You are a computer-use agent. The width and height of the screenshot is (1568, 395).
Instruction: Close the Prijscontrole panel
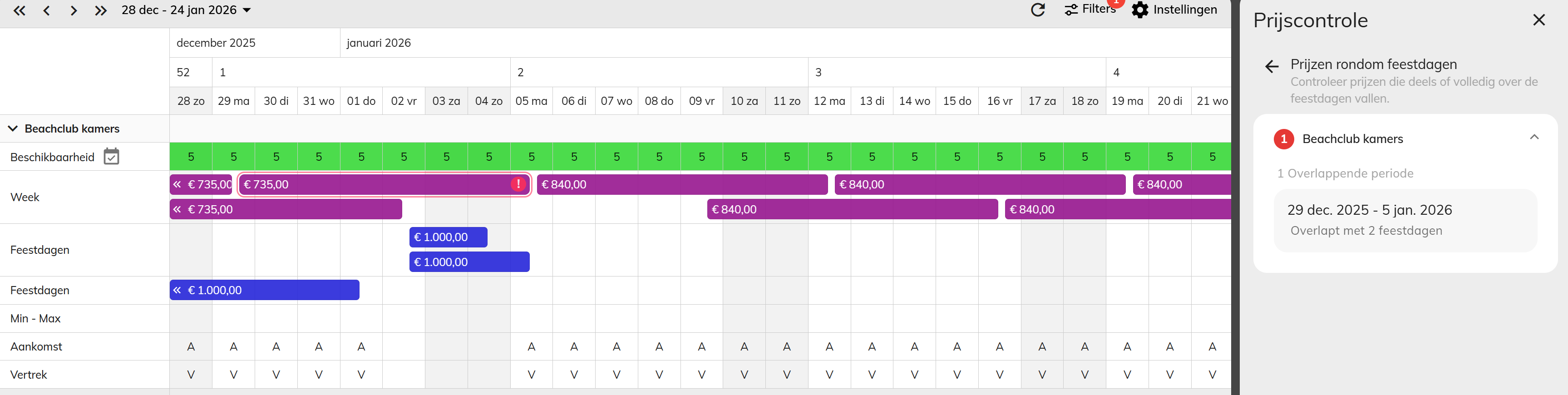pyautogui.click(x=1539, y=20)
